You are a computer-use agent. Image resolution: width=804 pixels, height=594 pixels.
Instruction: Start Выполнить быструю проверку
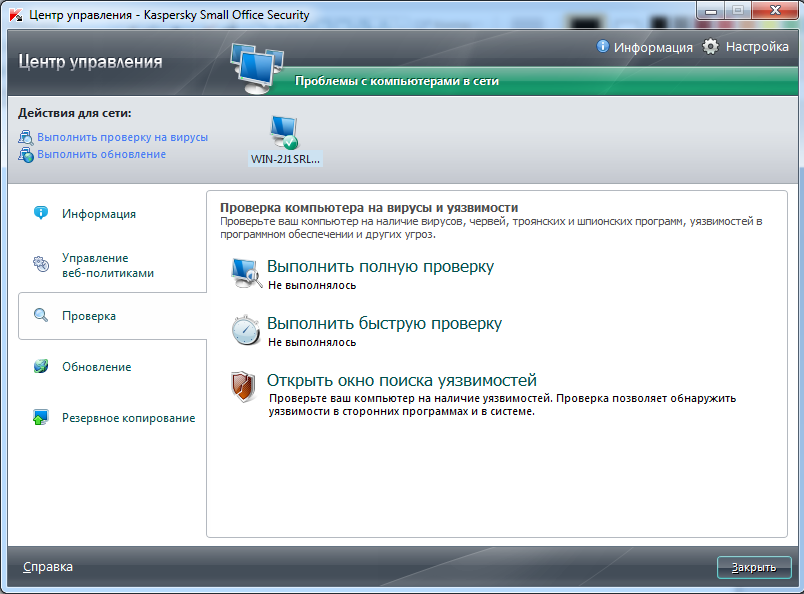click(x=385, y=323)
